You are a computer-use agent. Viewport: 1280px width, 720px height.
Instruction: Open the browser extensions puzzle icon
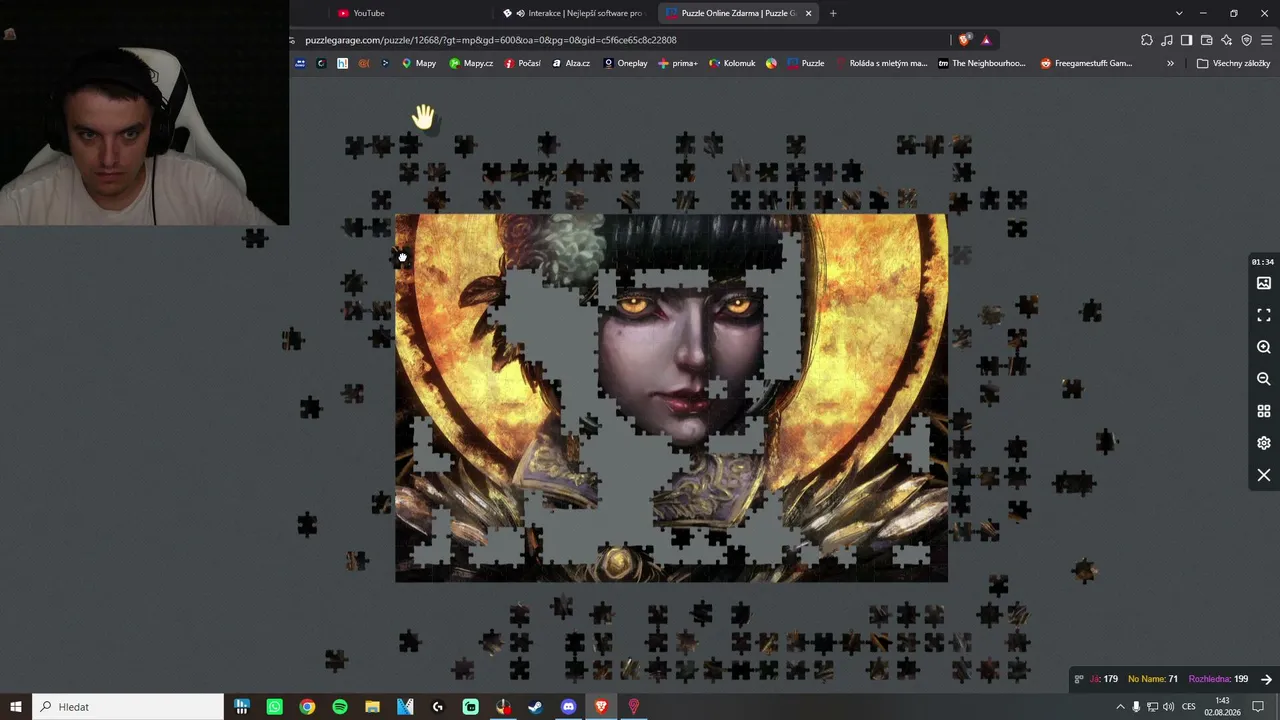pyautogui.click(x=1147, y=40)
